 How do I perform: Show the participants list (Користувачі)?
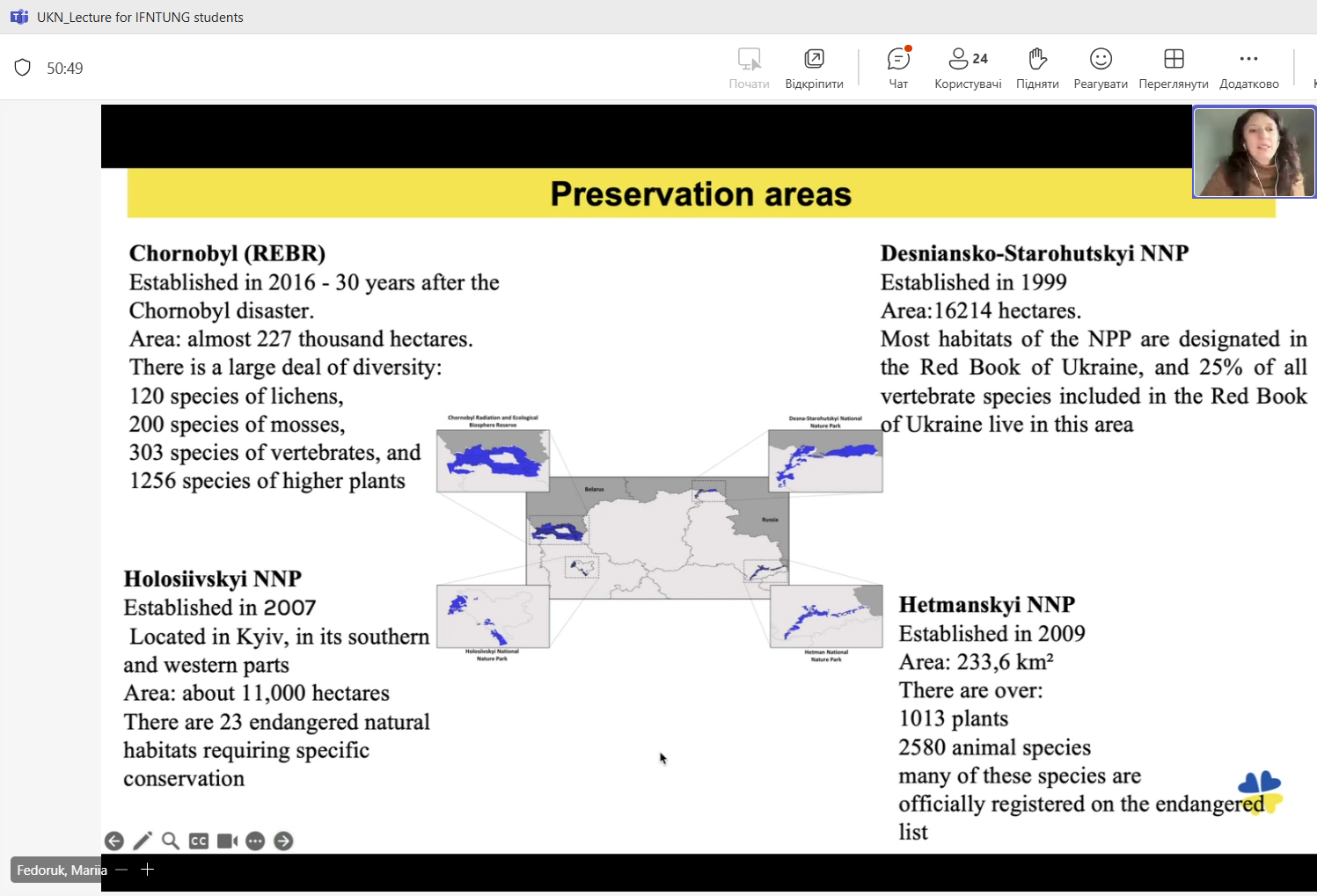pyautogui.click(x=968, y=68)
